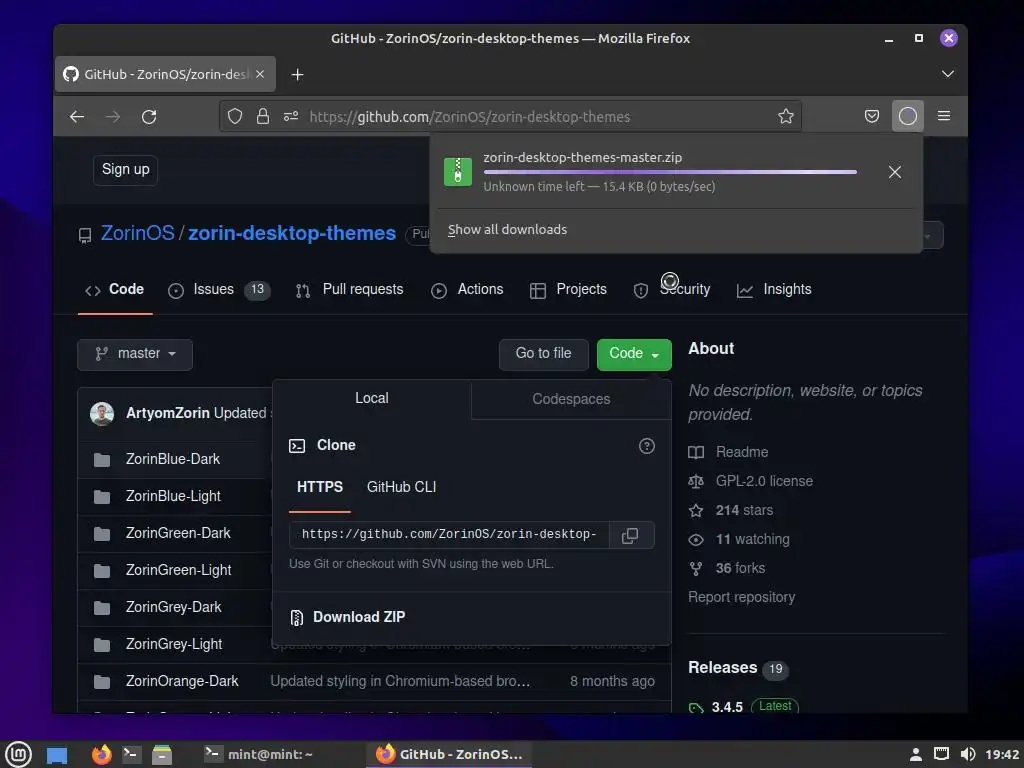Viewport: 1024px width, 768px height.
Task: Open site permissions icon in address bar
Action: pyautogui.click(x=291, y=117)
